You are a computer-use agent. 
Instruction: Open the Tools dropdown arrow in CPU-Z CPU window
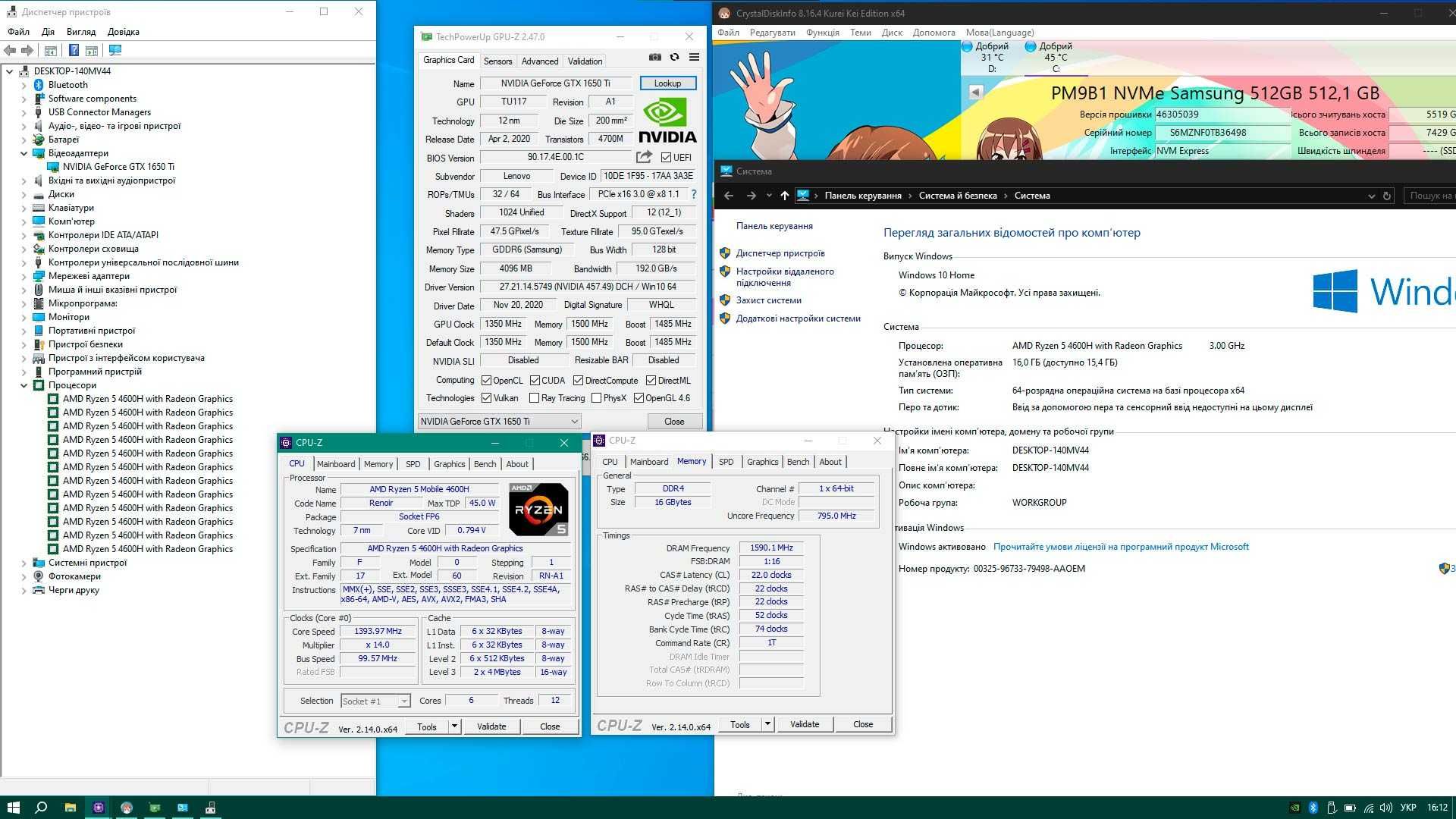click(454, 726)
